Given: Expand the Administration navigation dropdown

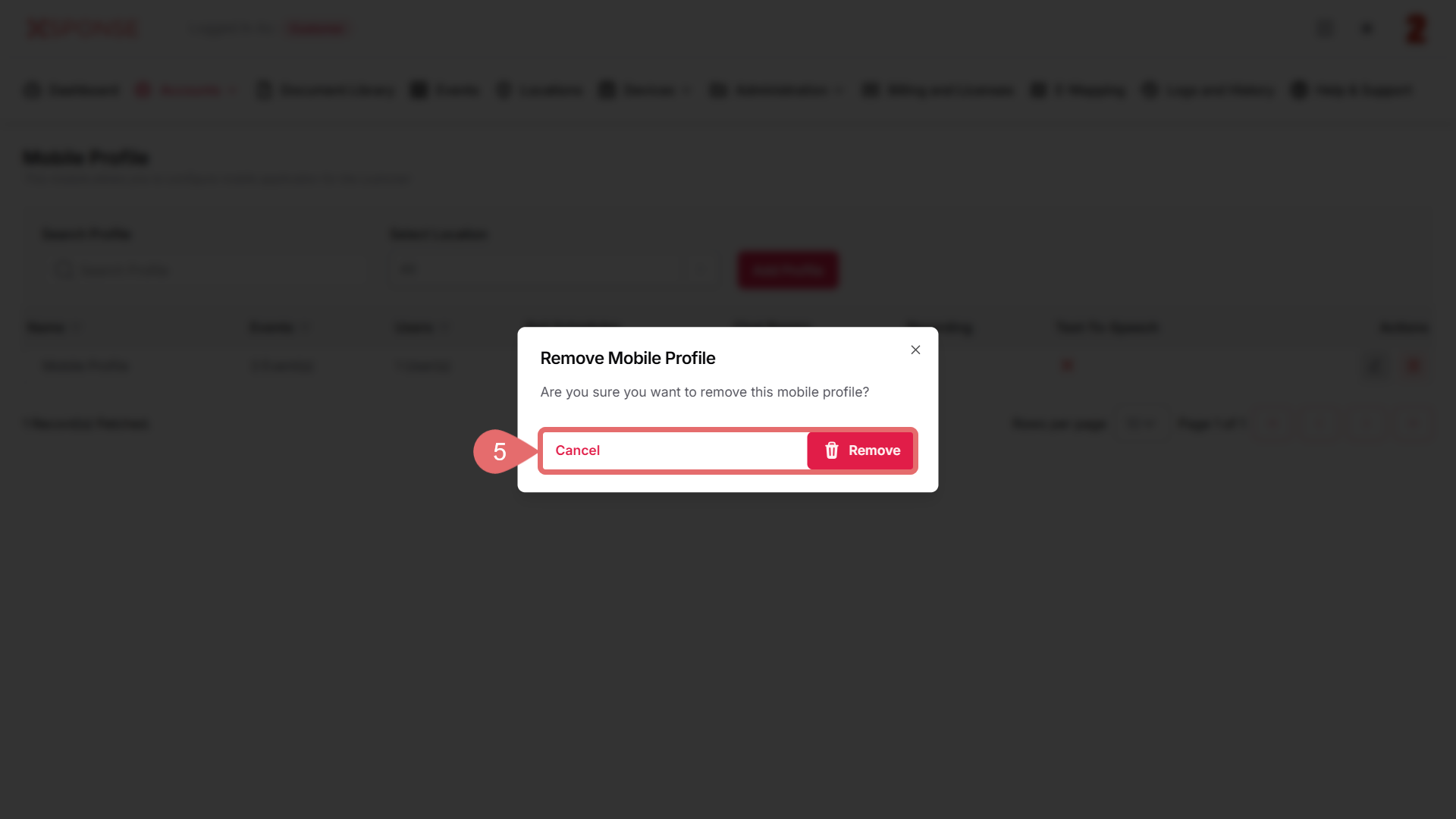Looking at the screenshot, I should tap(778, 90).
